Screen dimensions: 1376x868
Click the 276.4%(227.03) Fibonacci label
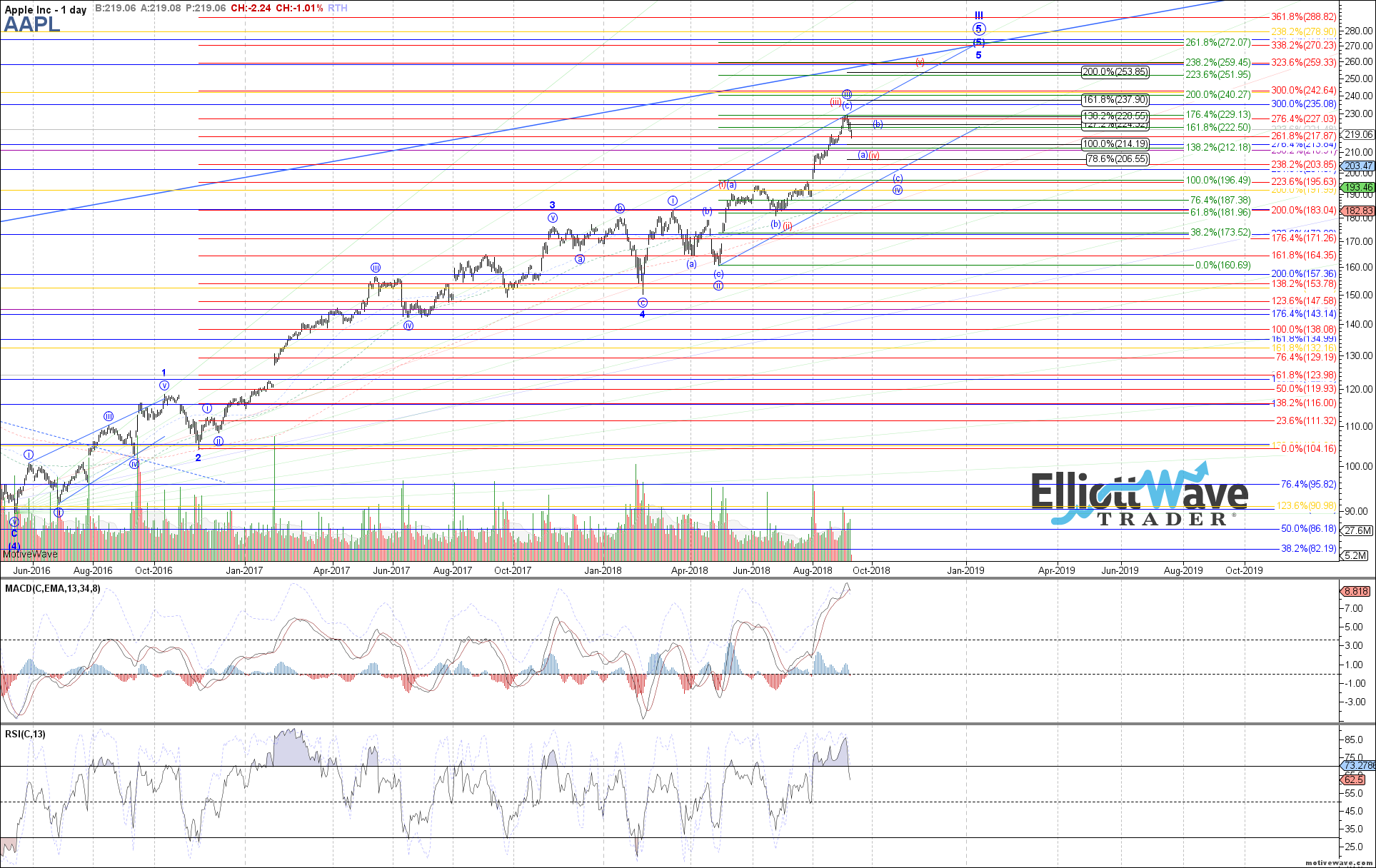click(1303, 119)
